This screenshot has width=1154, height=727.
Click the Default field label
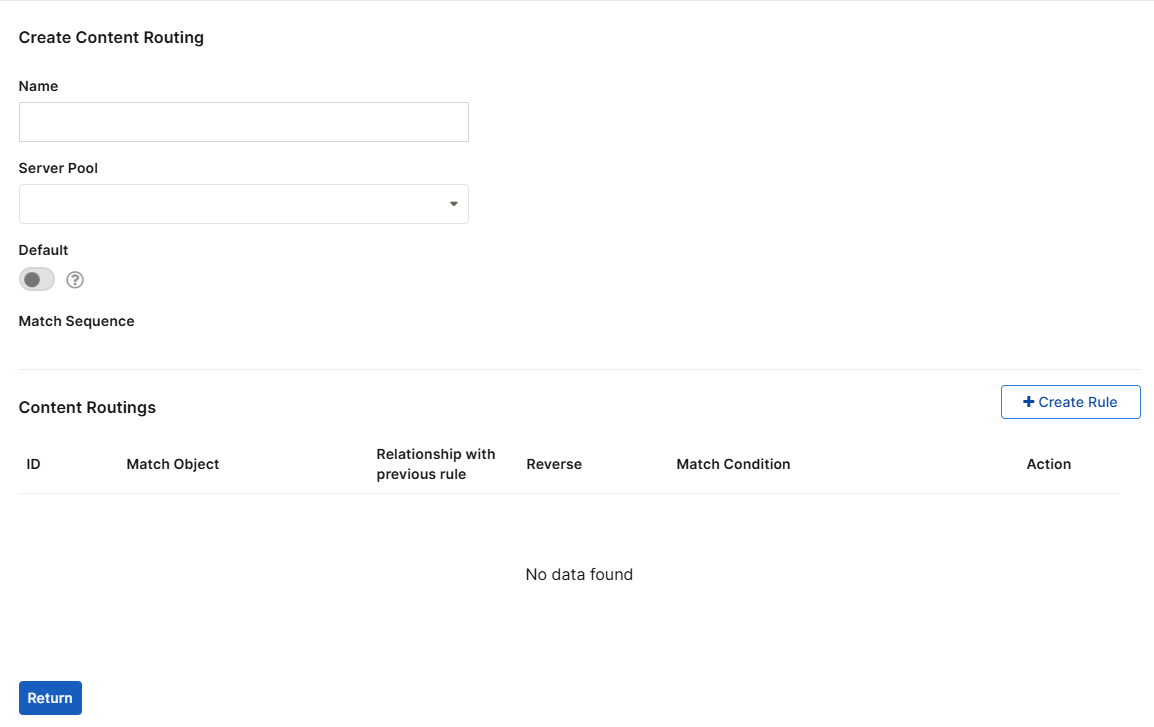coord(43,249)
